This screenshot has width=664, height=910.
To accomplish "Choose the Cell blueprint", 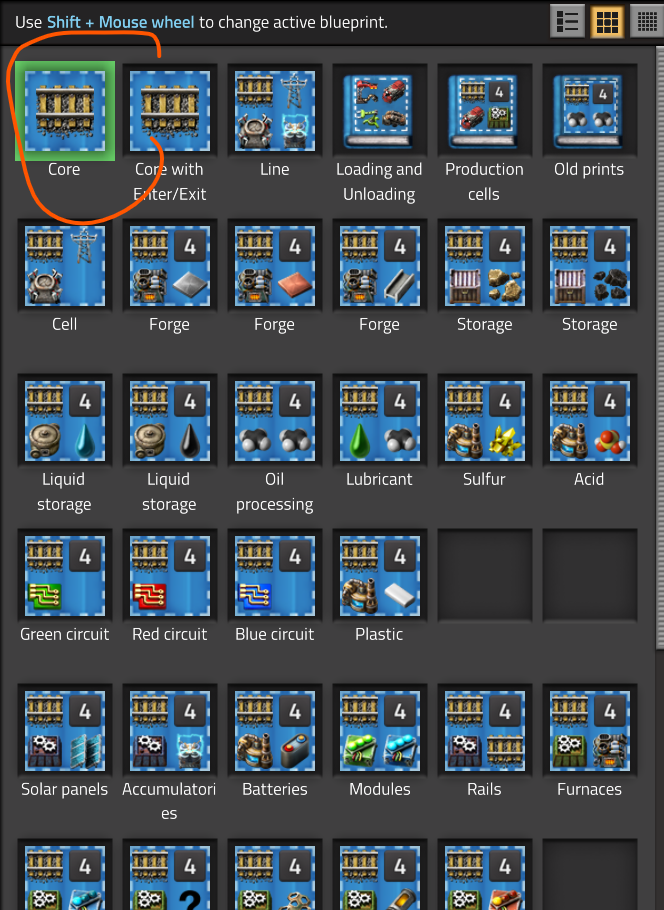I will coord(65,266).
